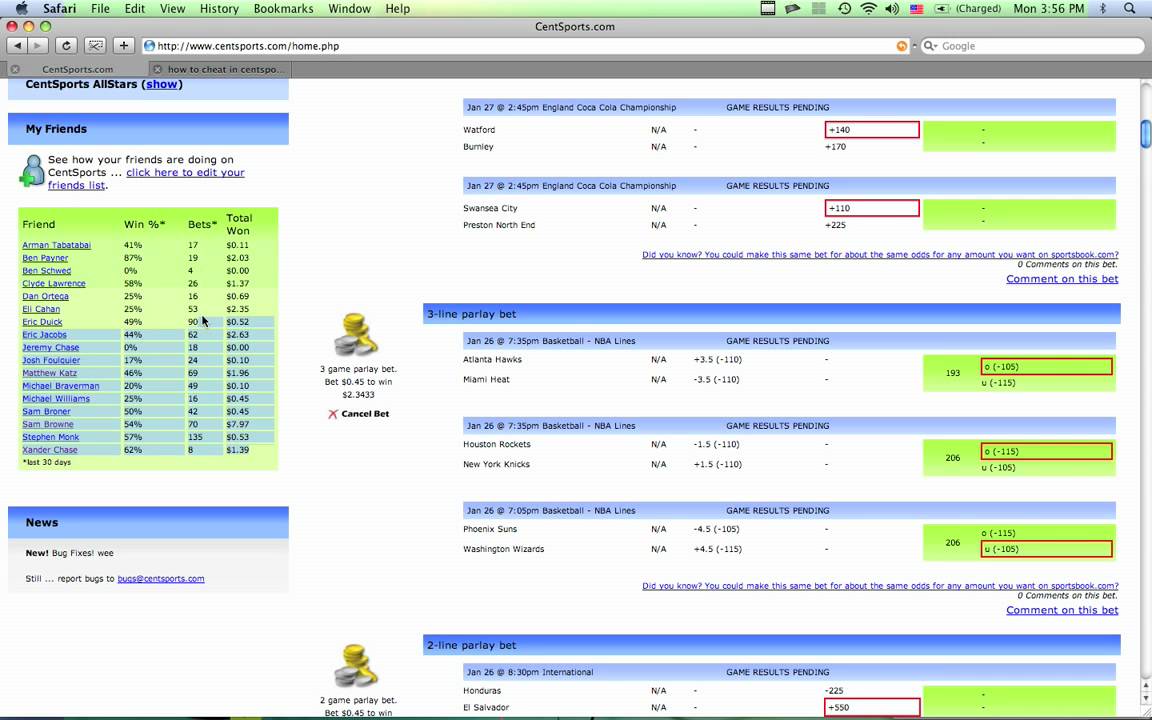Image resolution: width=1152 pixels, height=720 pixels.
Task: Open the File menu
Action: 100,8
